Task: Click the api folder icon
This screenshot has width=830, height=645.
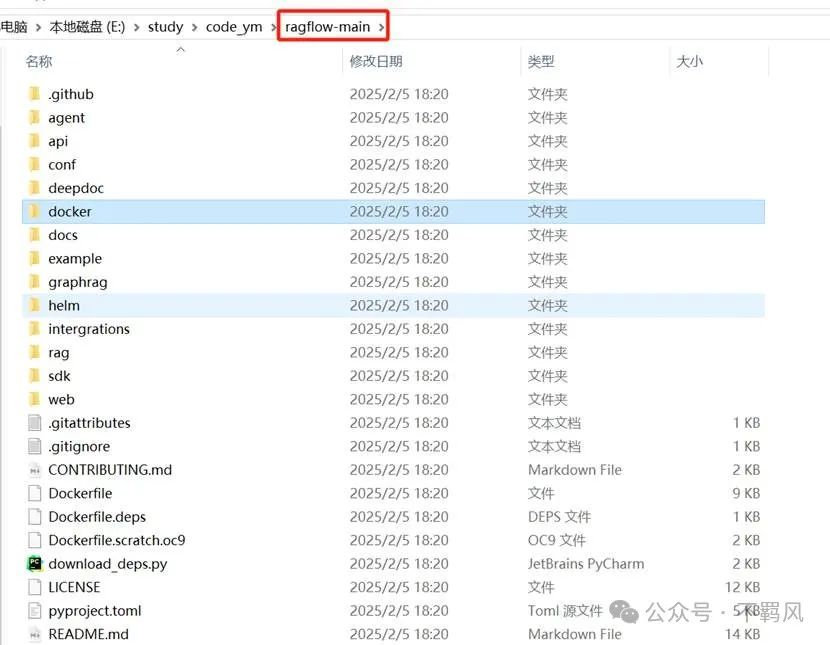Action: pyautogui.click(x=34, y=141)
